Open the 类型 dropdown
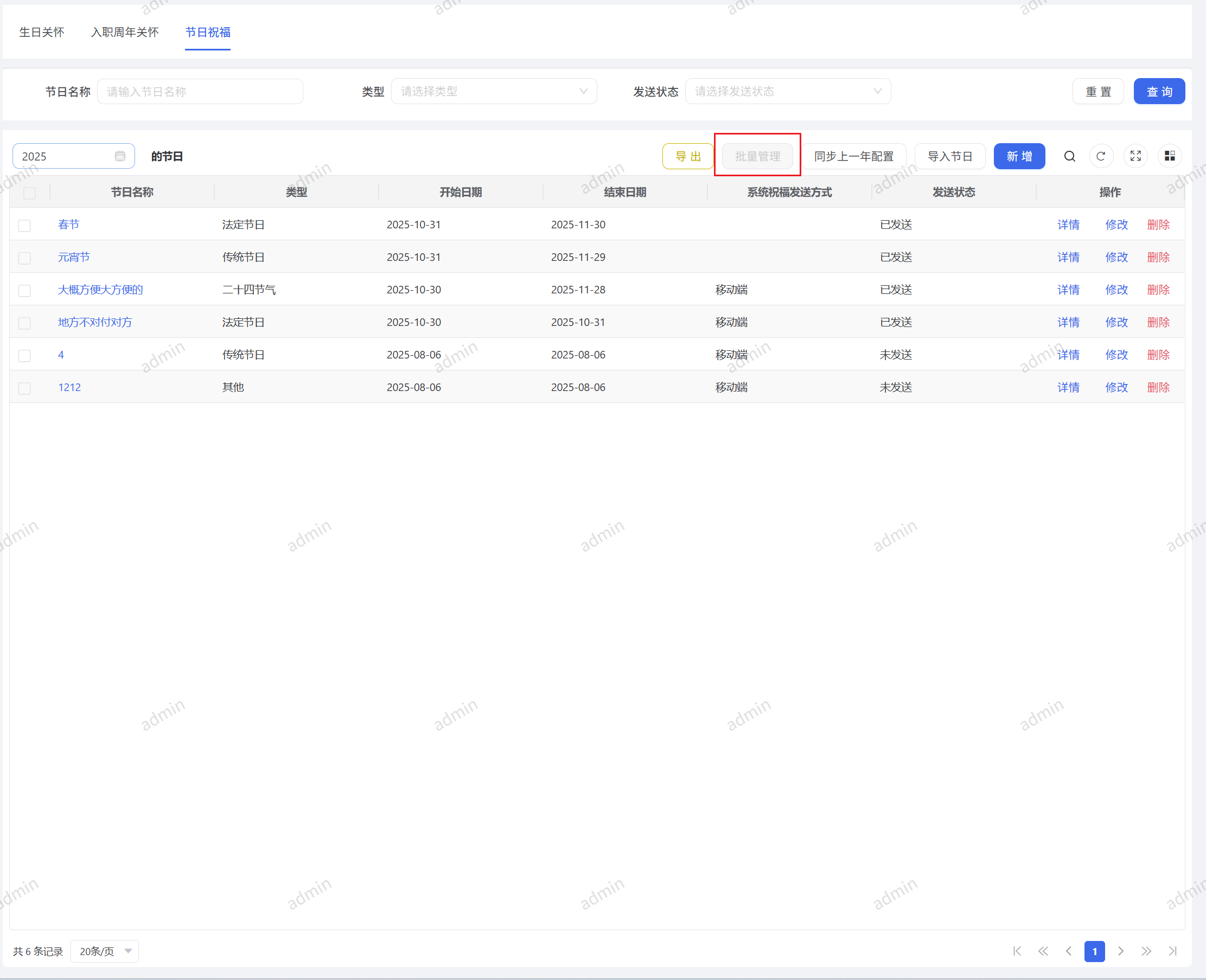 494,92
